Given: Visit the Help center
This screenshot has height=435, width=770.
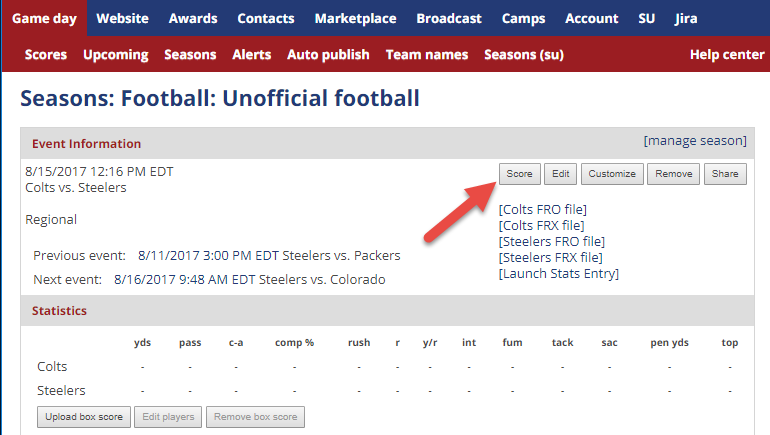Looking at the screenshot, I should [727, 54].
